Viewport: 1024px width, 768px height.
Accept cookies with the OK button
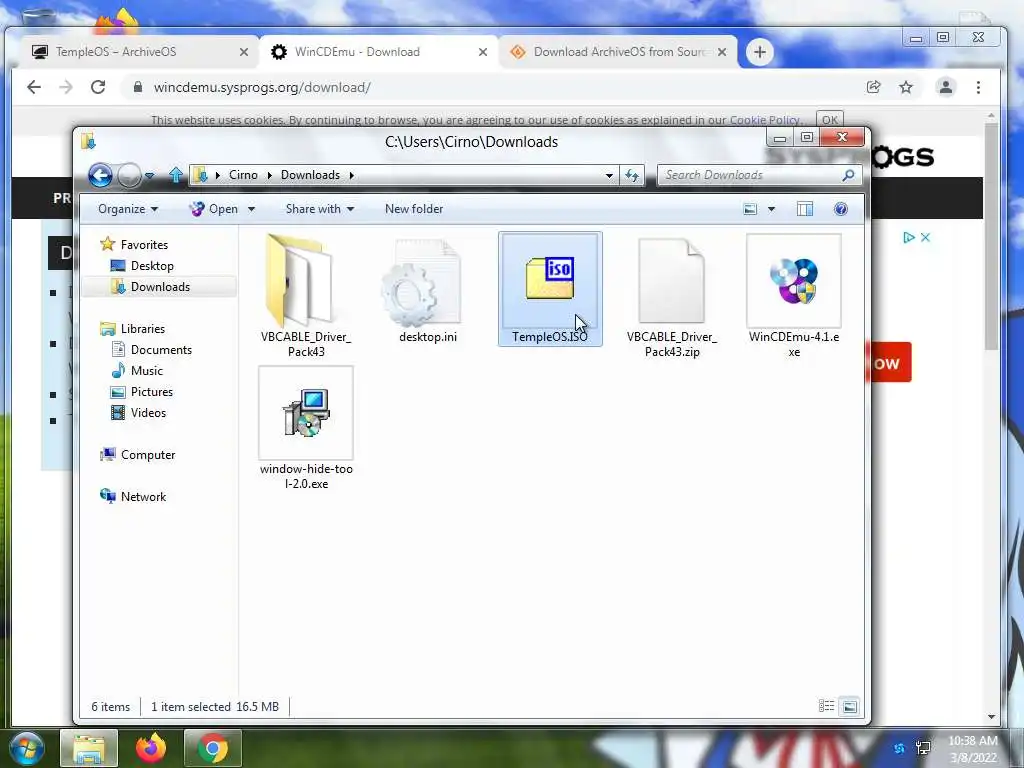click(x=829, y=120)
